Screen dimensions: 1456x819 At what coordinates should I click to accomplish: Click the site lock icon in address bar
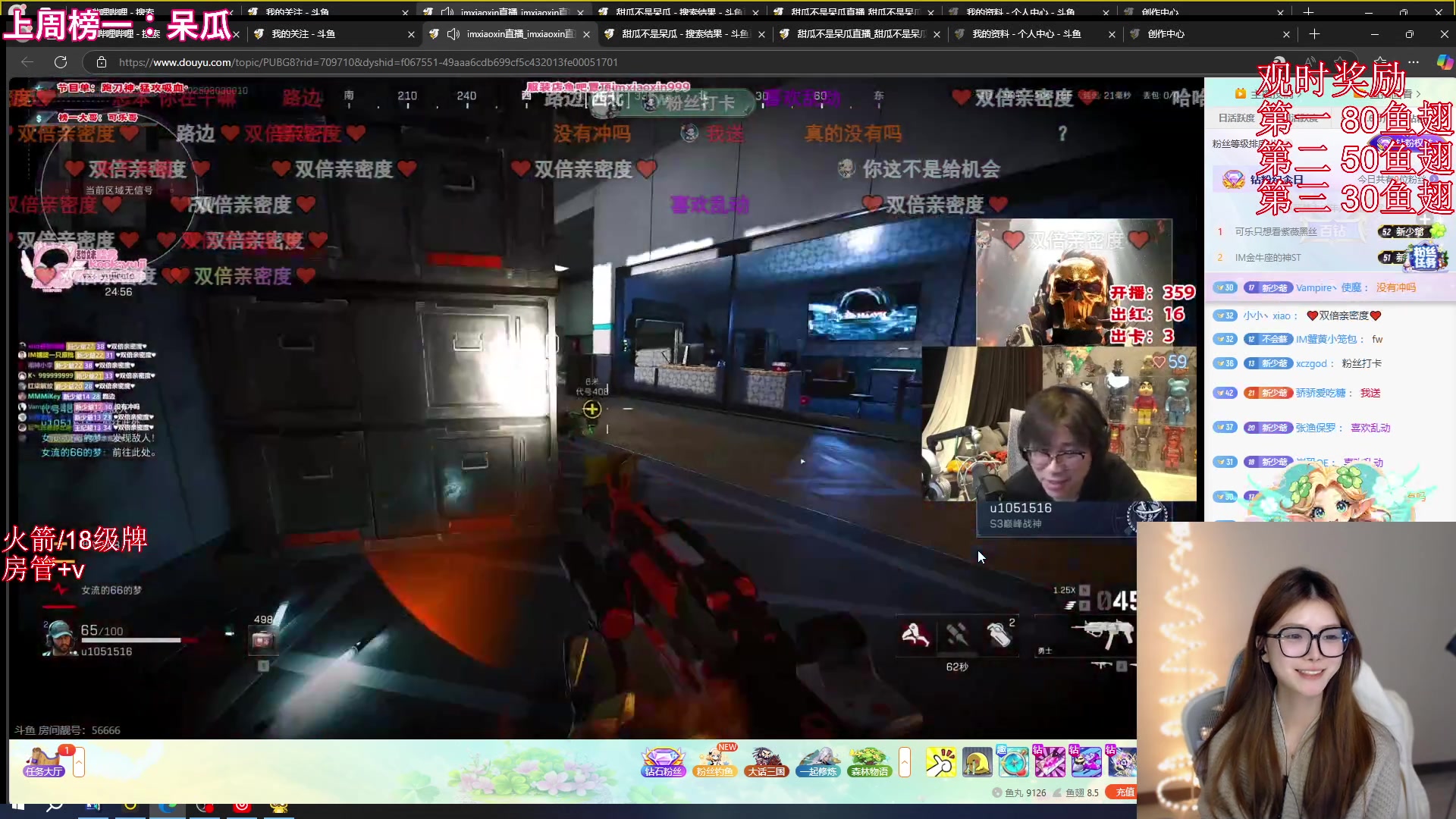[x=101, y=62]
